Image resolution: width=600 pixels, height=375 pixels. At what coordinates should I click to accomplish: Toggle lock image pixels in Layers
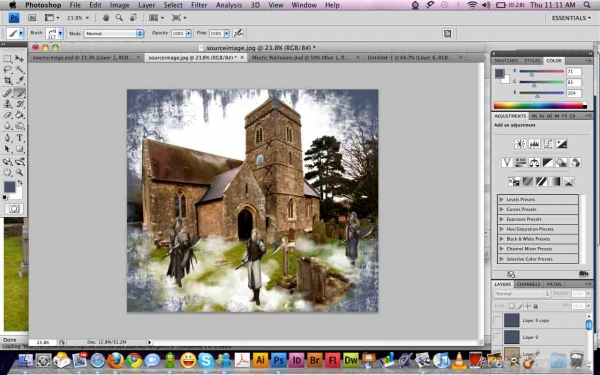point(520,306)
